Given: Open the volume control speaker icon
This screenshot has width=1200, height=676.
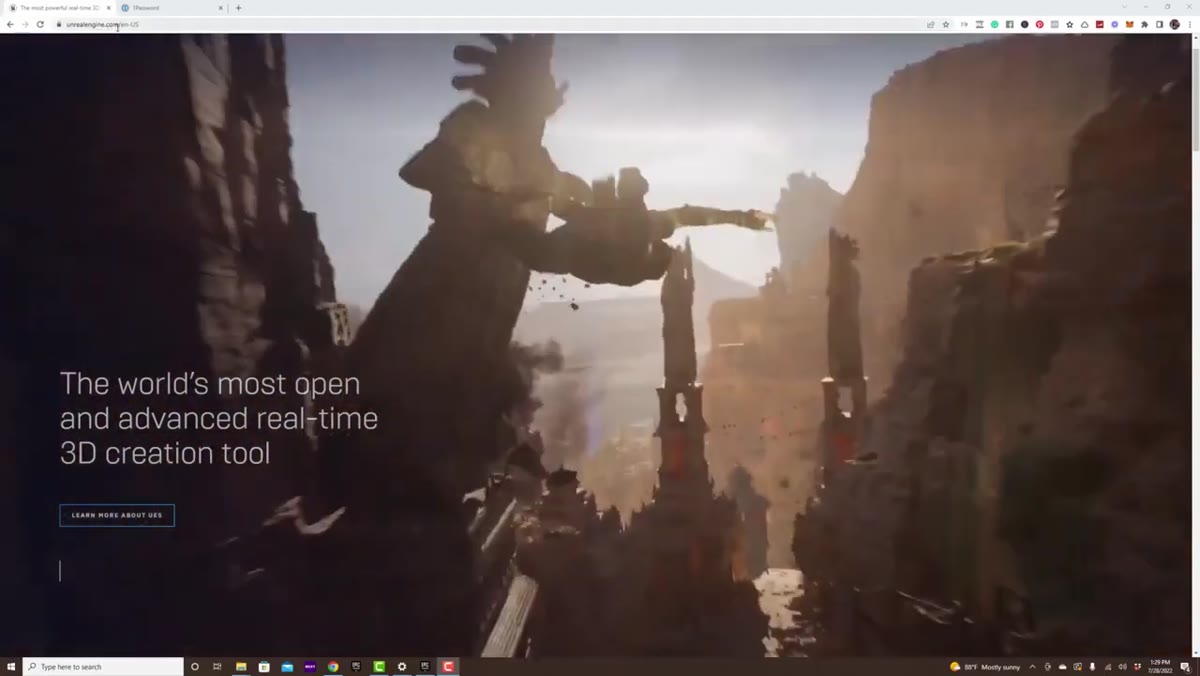Looking at the screenshot, I should click(1122, 667).
